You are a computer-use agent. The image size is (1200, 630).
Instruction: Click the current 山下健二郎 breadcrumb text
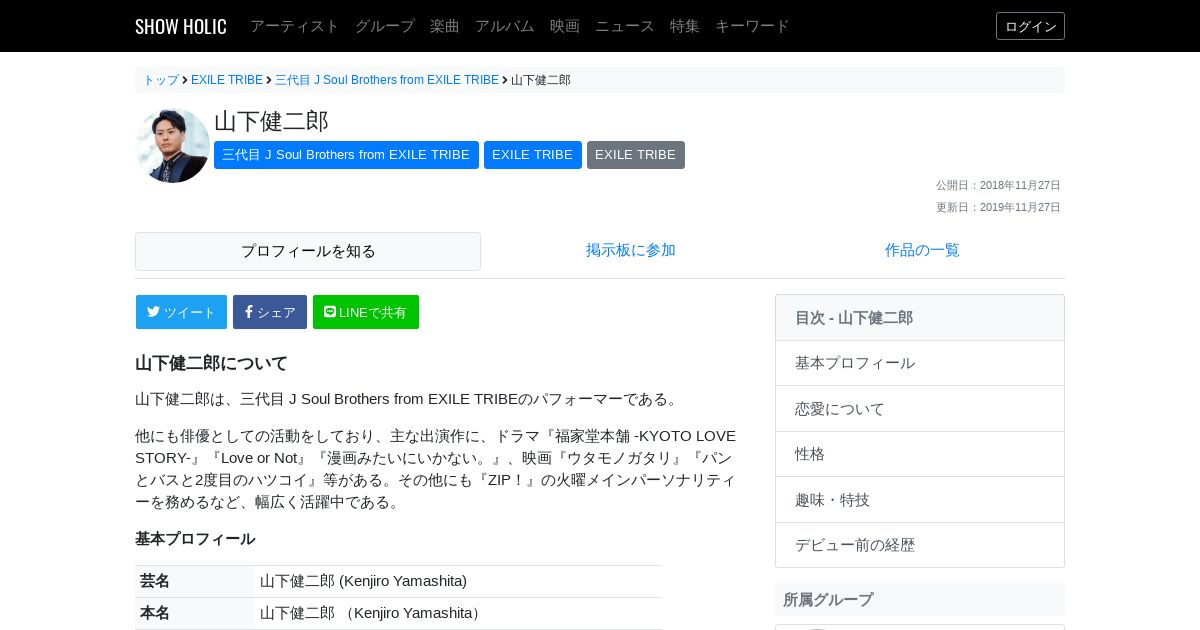click(541, 80)
